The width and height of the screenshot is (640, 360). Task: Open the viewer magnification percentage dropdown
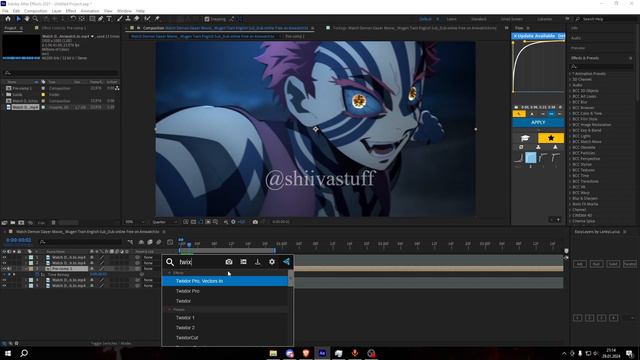[x=135, y=222]
